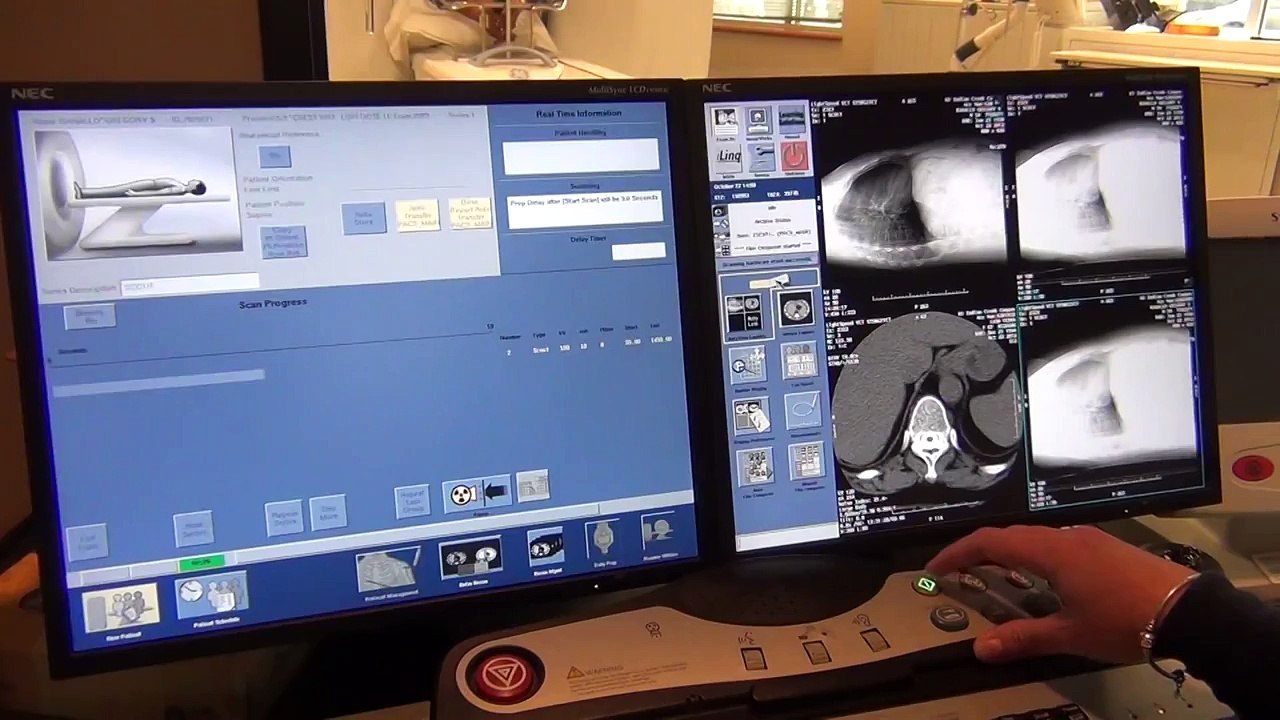Open the Routine Display icon

point(748,365)
